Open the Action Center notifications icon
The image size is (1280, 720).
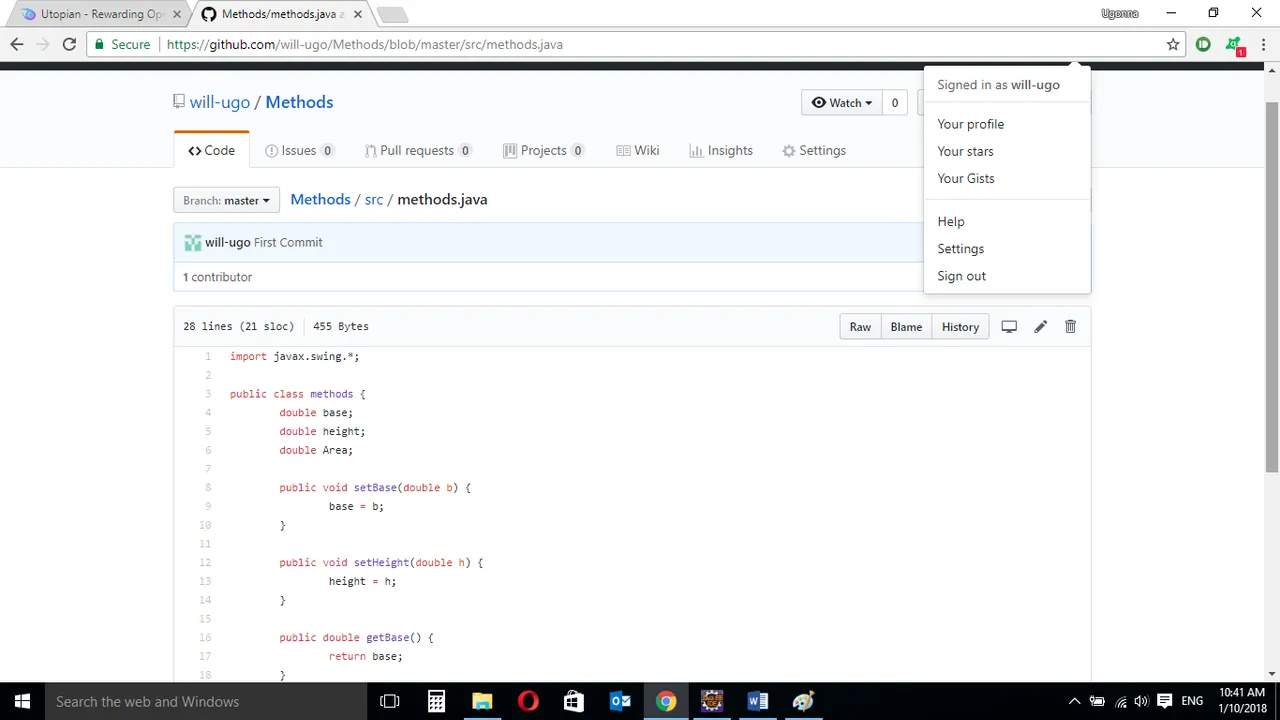coord(1164,701)
